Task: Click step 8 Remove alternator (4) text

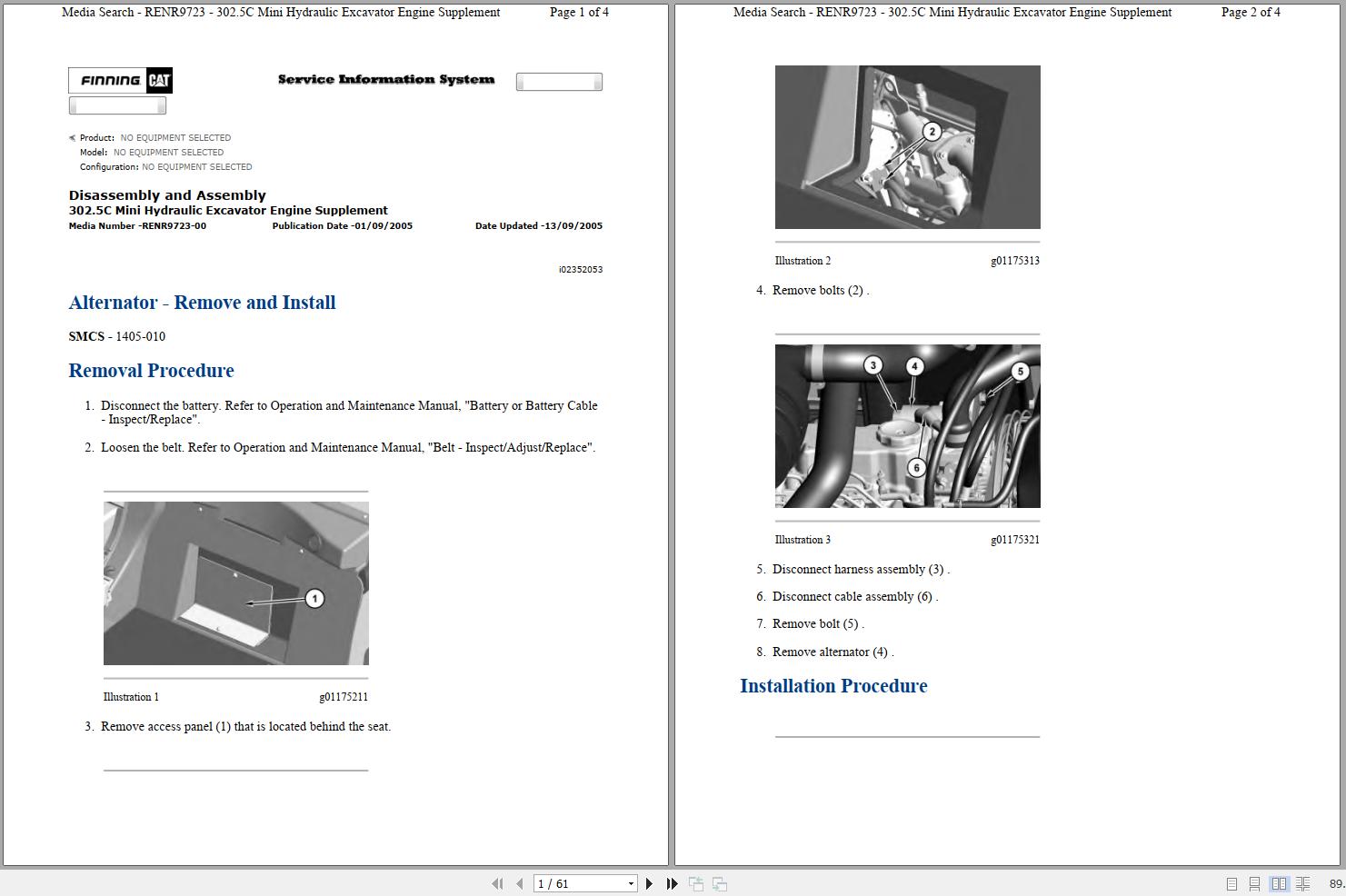Action: click(x=833, y=652)
